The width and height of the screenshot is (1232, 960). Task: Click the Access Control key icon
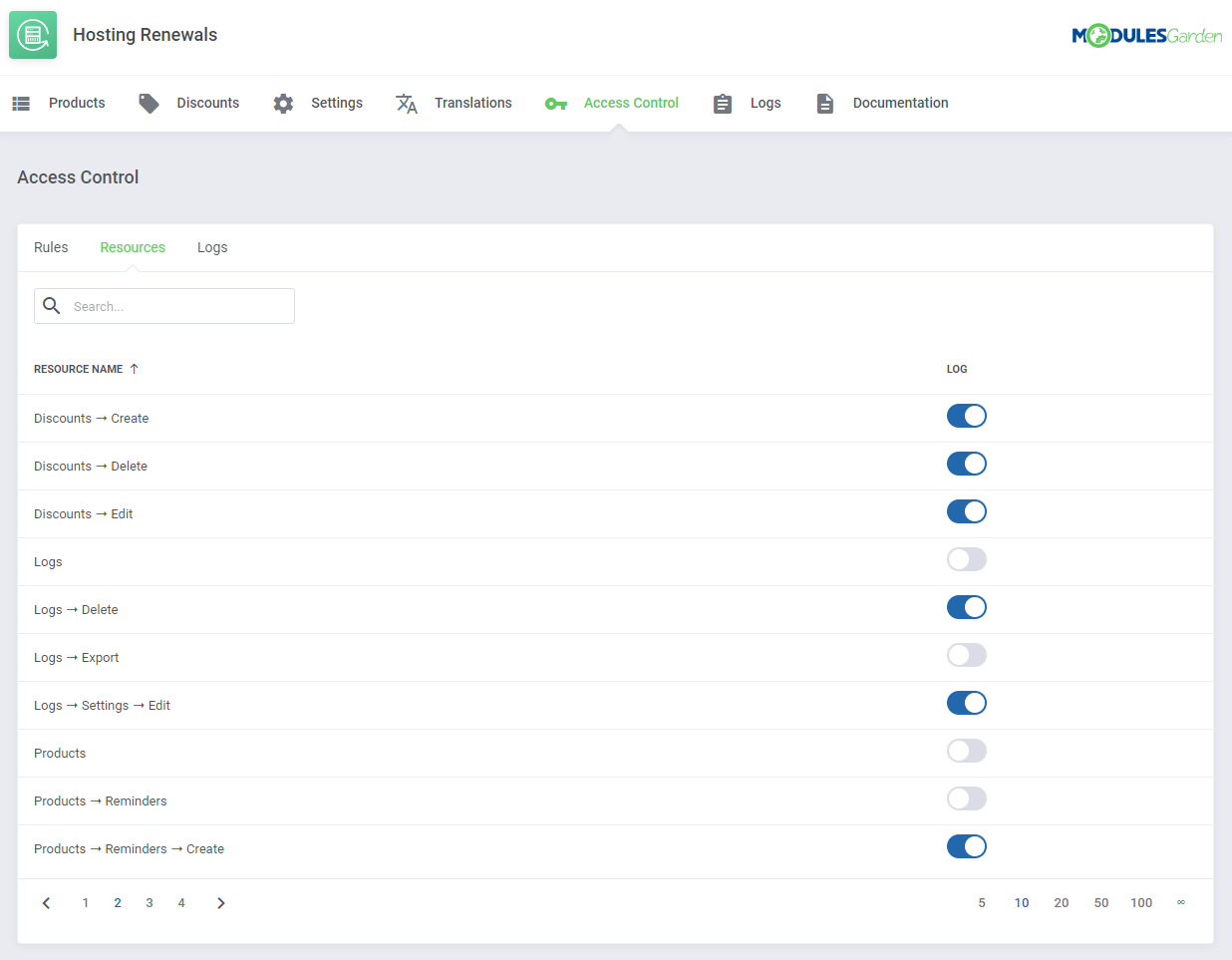(x=555, y=104)
